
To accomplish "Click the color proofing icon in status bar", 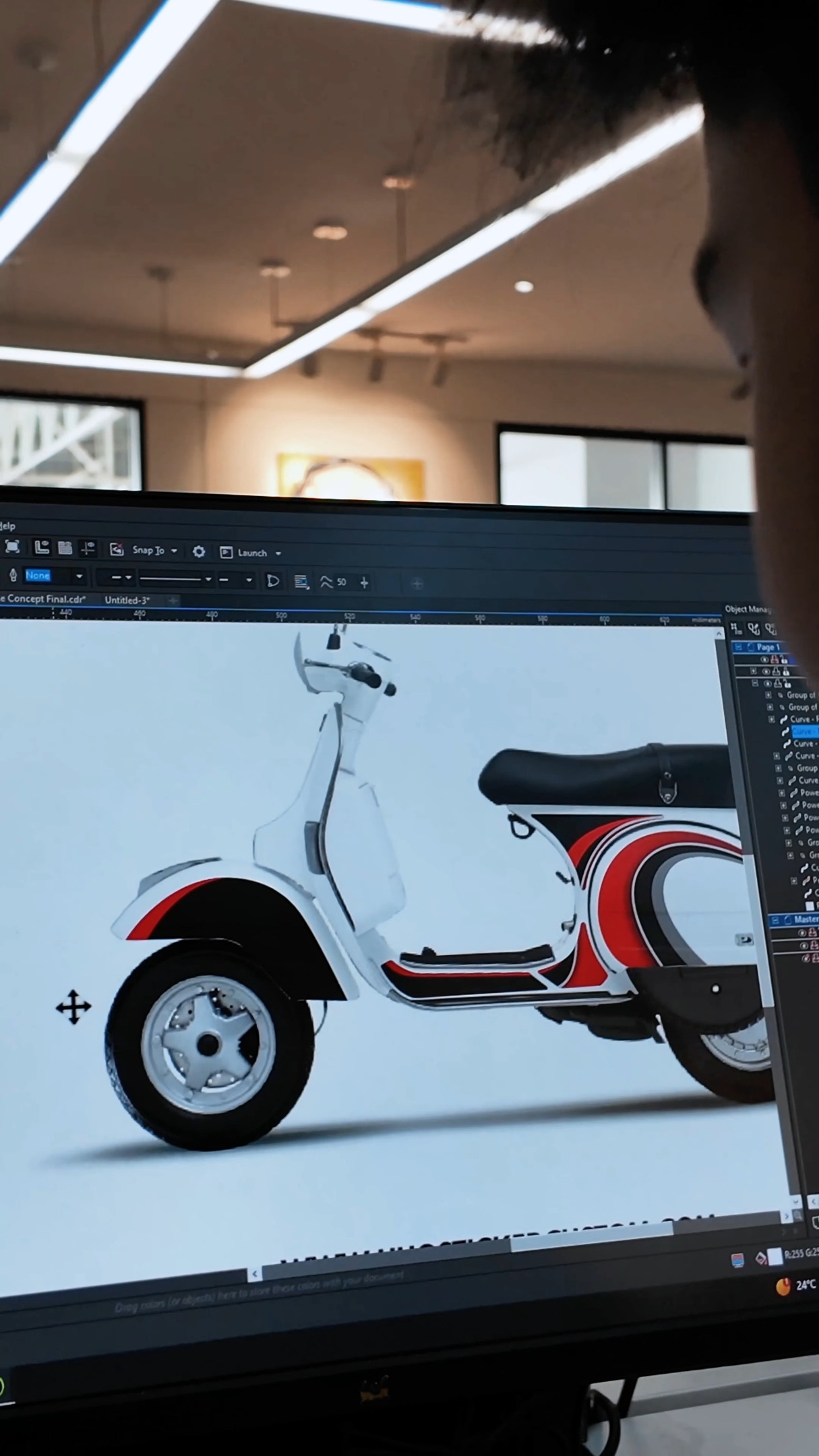I will (x=737, y=1261).
